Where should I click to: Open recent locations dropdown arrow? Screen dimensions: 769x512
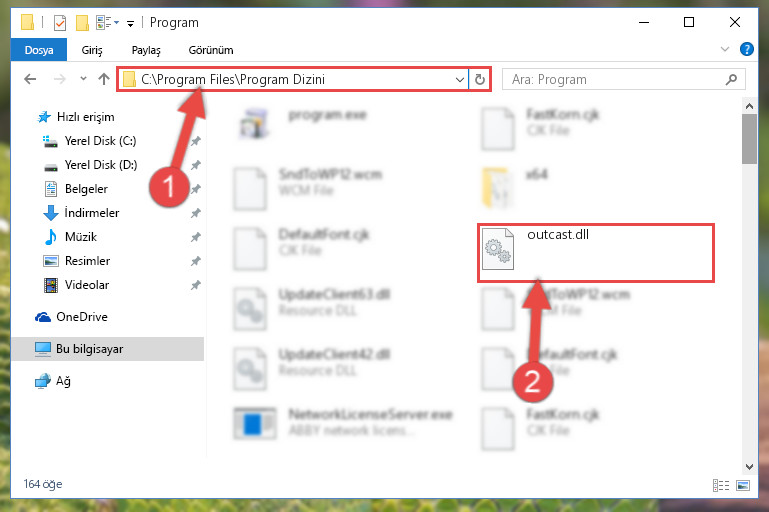click(83, 78)
